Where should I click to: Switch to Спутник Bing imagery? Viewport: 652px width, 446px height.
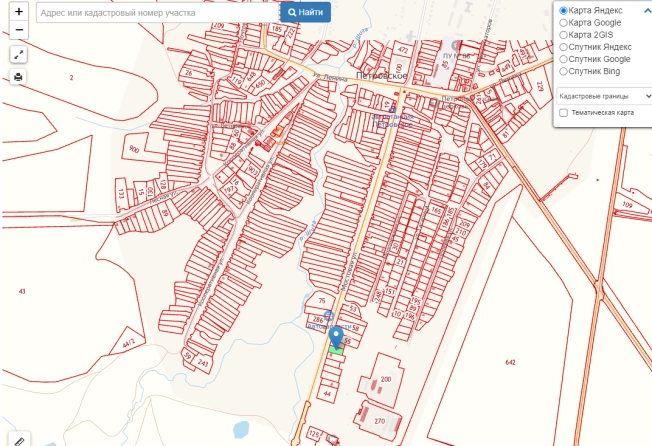tap(564, 71)
